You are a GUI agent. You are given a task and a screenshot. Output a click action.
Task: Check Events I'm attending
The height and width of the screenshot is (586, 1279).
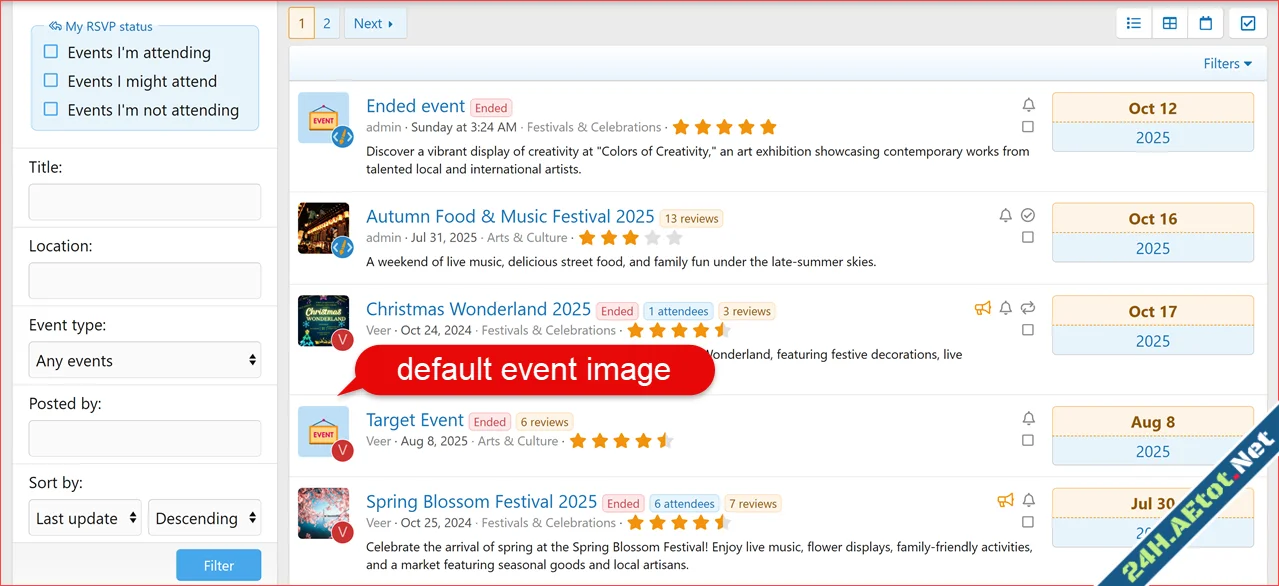coord(51,52)
